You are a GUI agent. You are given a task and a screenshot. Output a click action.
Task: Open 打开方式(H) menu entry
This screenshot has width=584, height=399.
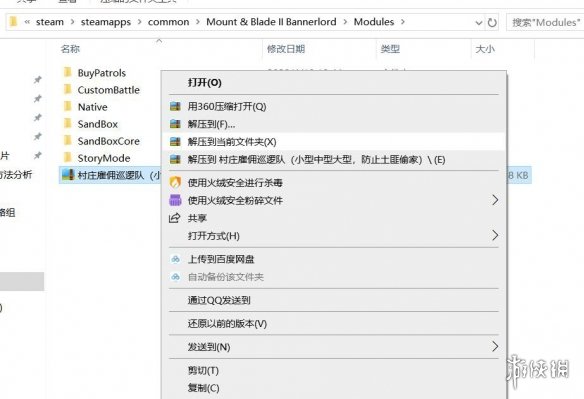pyautogui.click(x=334, y=236)
